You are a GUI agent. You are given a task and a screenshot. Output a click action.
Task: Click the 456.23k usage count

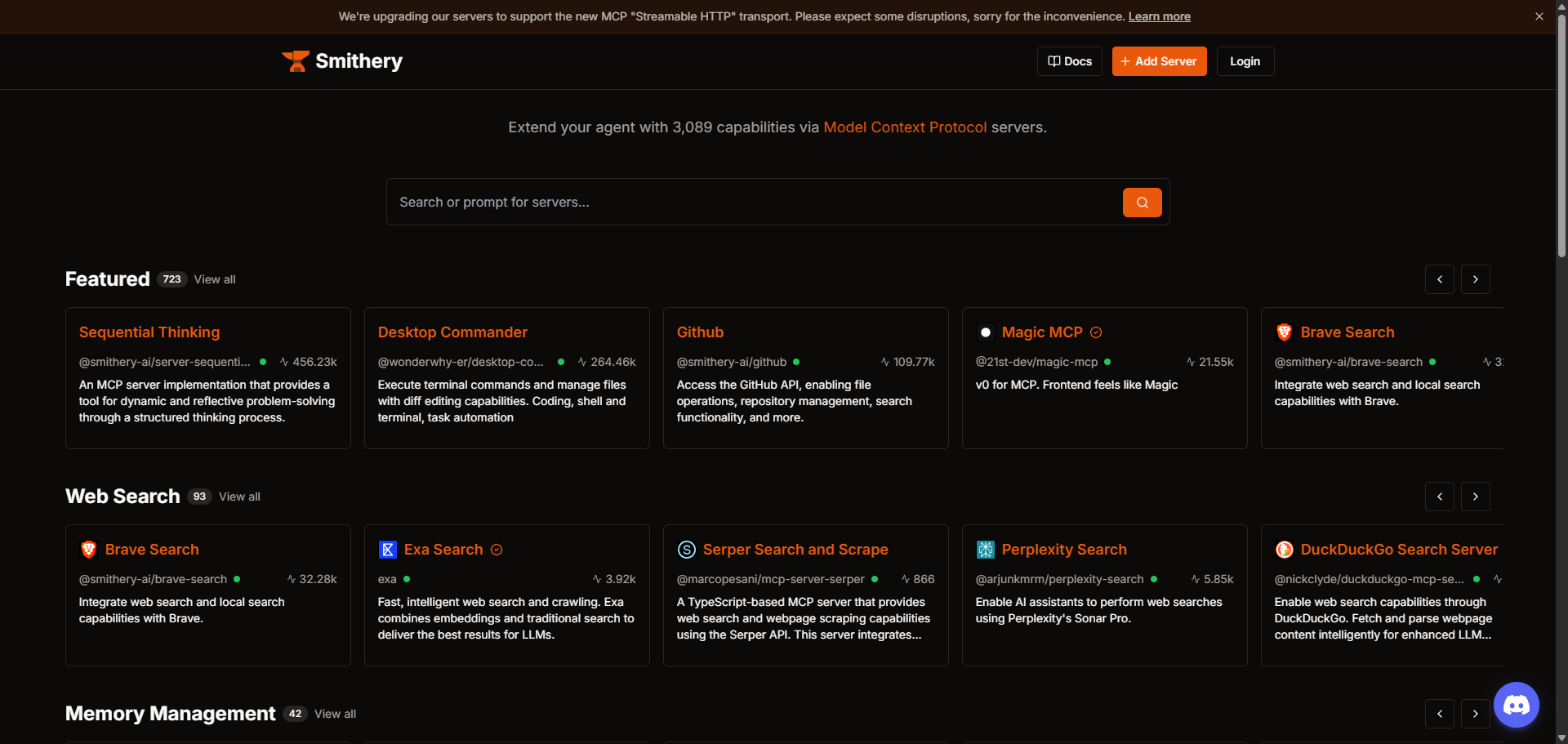tap(314, 362)
